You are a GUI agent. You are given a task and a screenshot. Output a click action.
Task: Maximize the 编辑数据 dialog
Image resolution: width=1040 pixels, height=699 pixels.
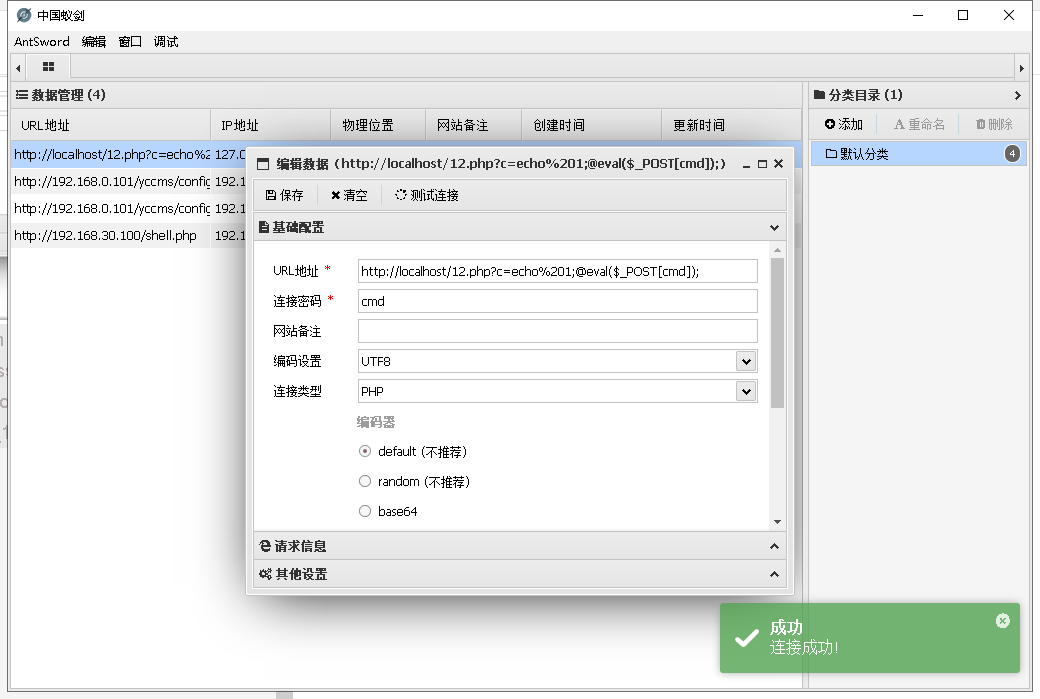pos(762,164)
